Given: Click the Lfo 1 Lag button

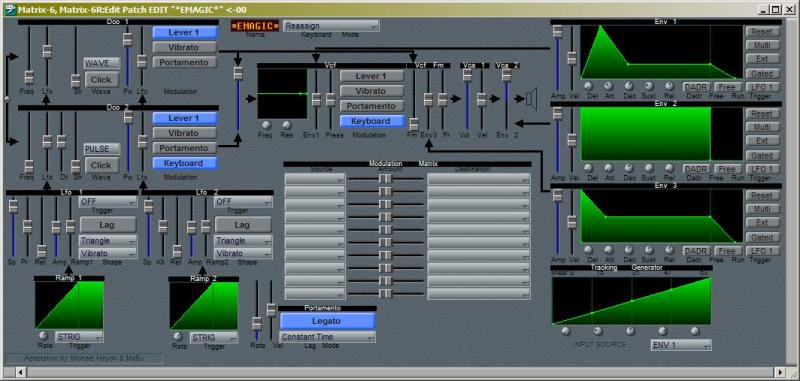Looking at the screenshot, I should (x=108, y=225).
